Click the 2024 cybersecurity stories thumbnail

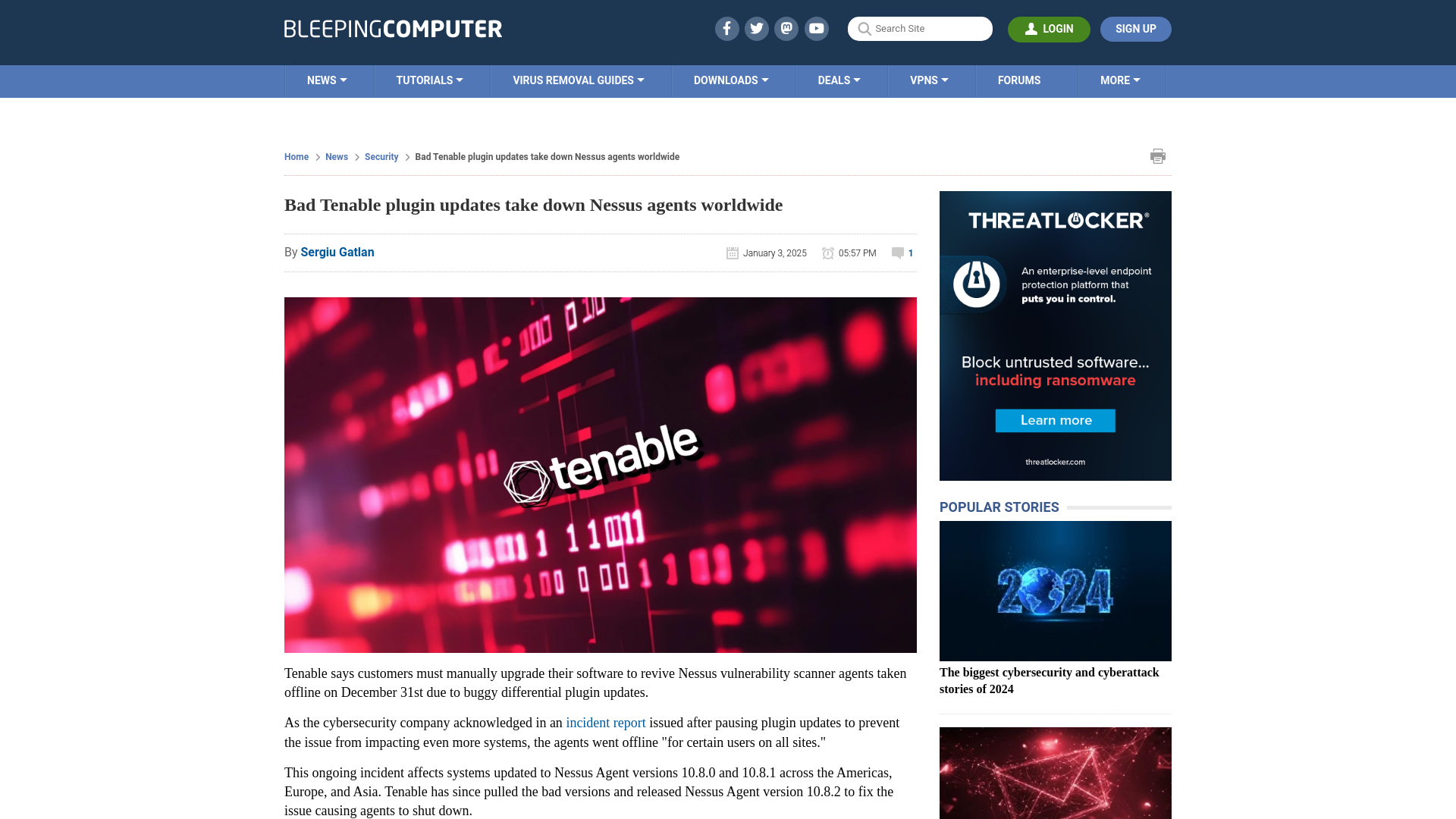tap(1055, 591)
